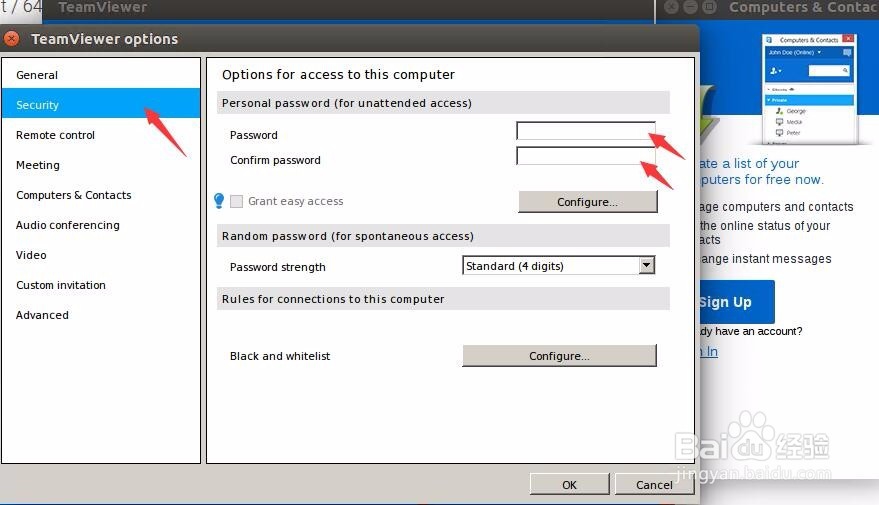Viewport: 879px width, 505px height.
Task: Focus the personal Password field
Action: (585, 131)
